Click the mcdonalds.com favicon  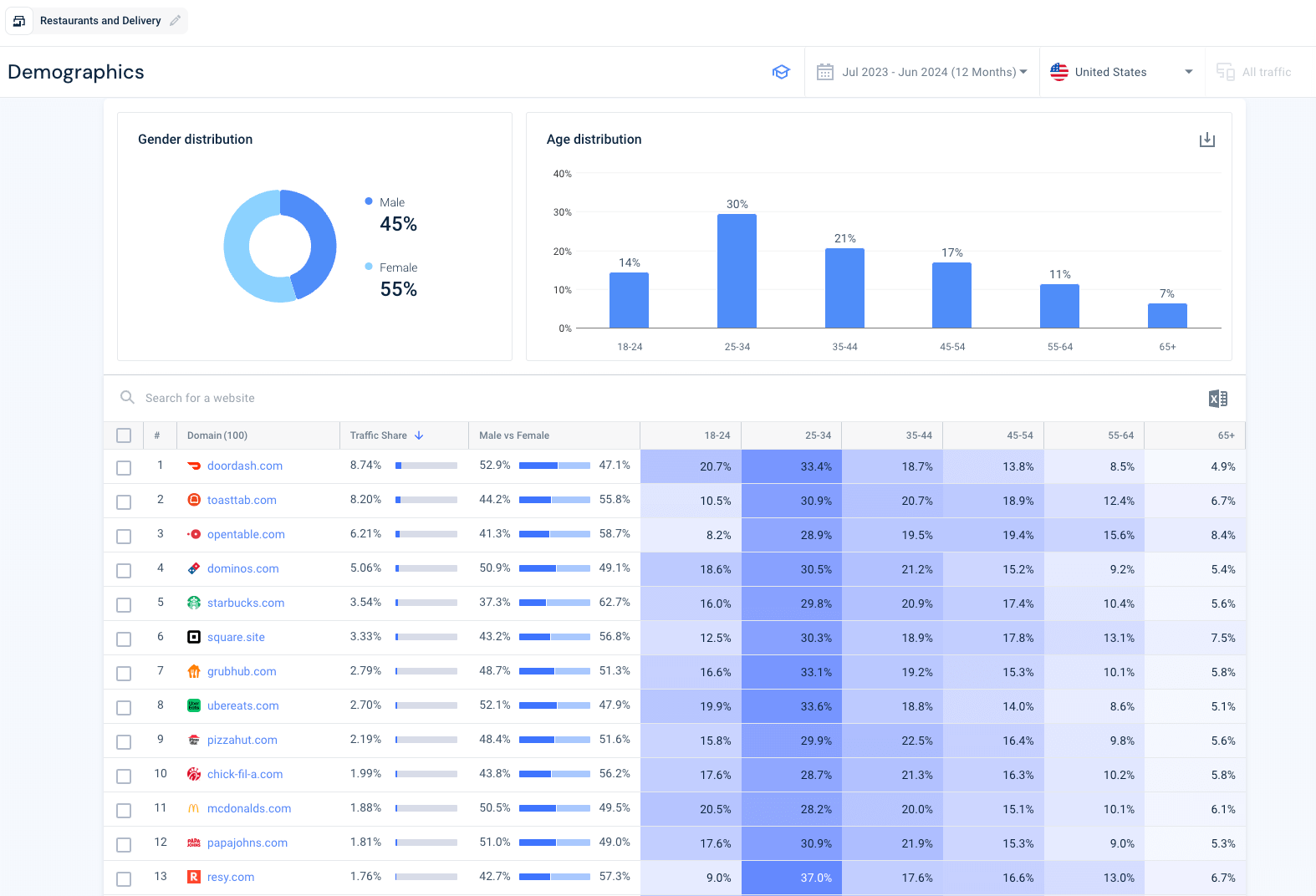click(x=194, y=808)
